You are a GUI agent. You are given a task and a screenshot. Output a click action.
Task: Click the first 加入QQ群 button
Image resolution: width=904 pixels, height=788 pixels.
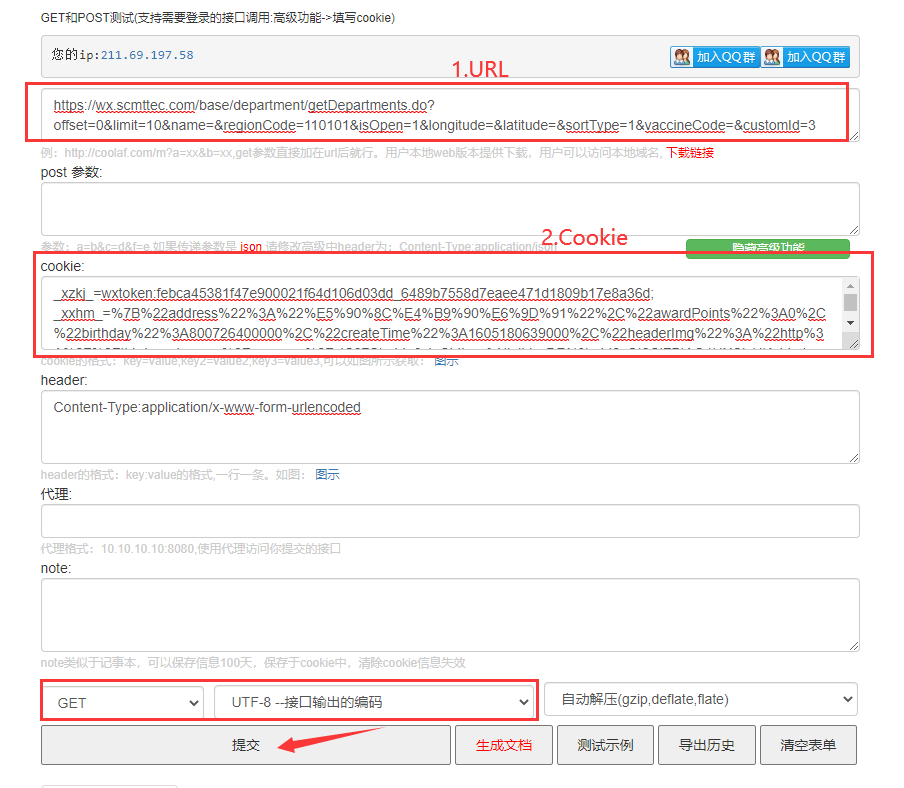click(x=715, y=57)
